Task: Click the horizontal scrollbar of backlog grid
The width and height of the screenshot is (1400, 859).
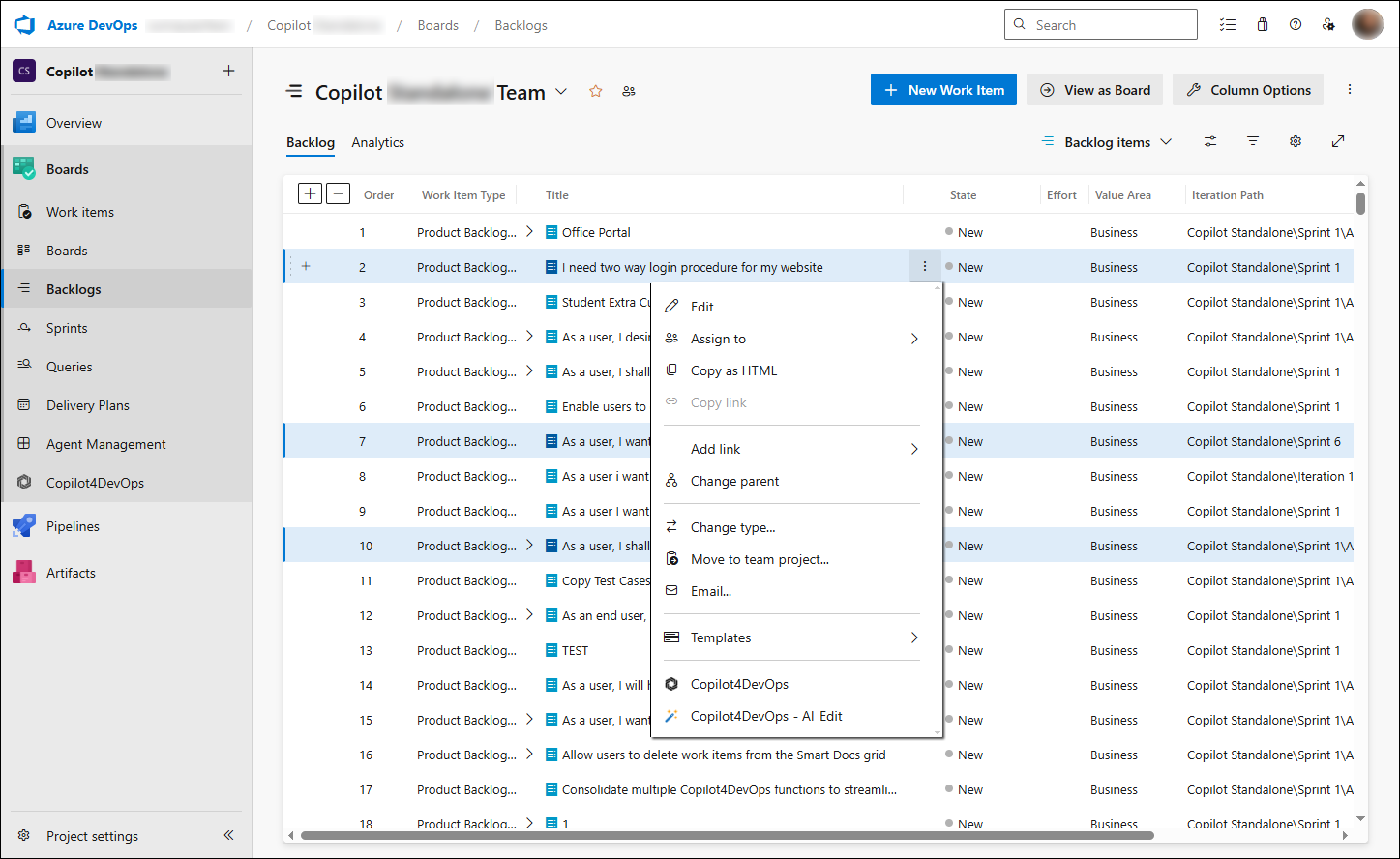Action: point(727,835)
